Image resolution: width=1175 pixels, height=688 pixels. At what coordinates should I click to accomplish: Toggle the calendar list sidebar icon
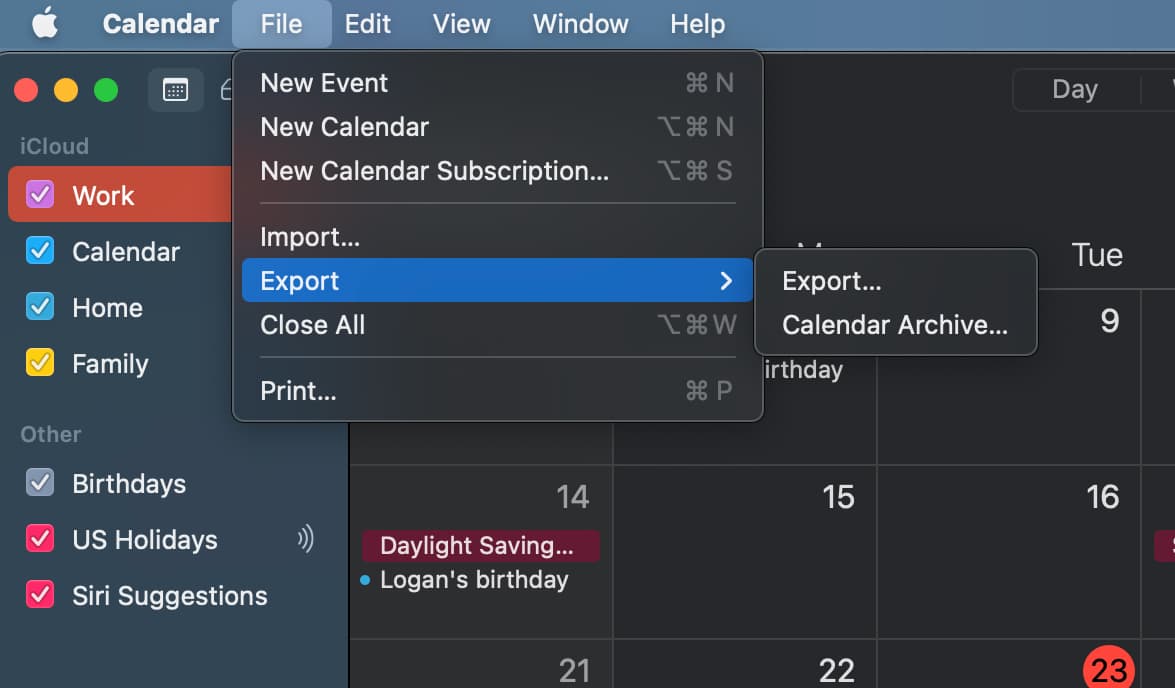point(175,90)
